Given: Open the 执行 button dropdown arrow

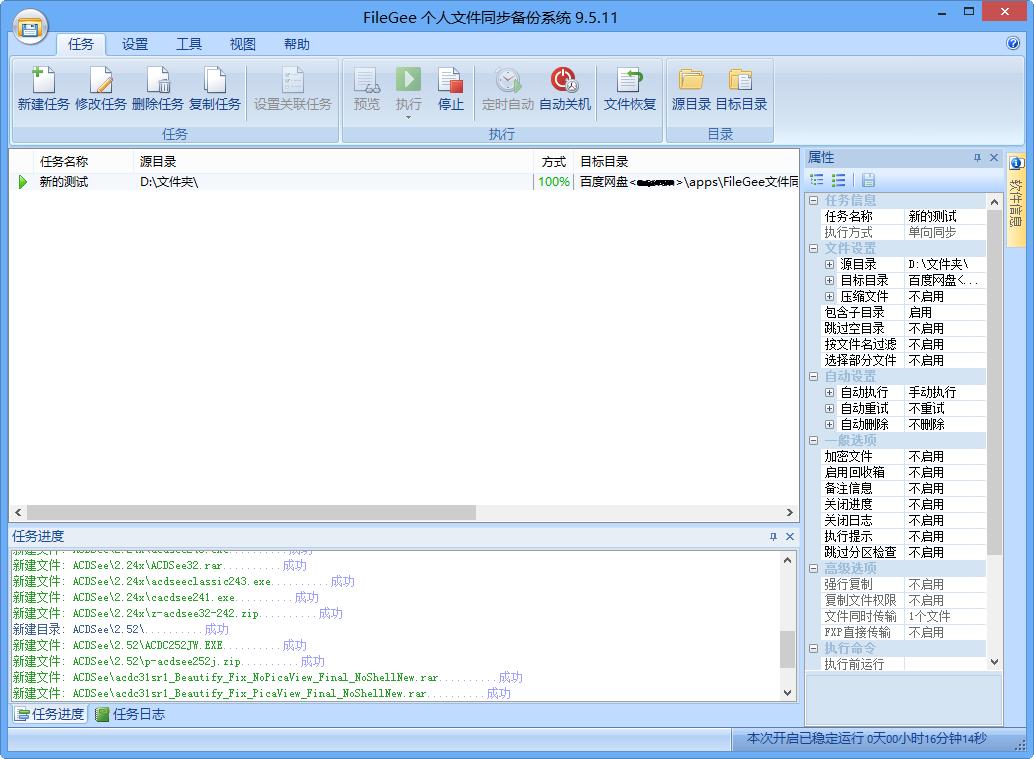Looking at the screenshot, I should 408,117.
